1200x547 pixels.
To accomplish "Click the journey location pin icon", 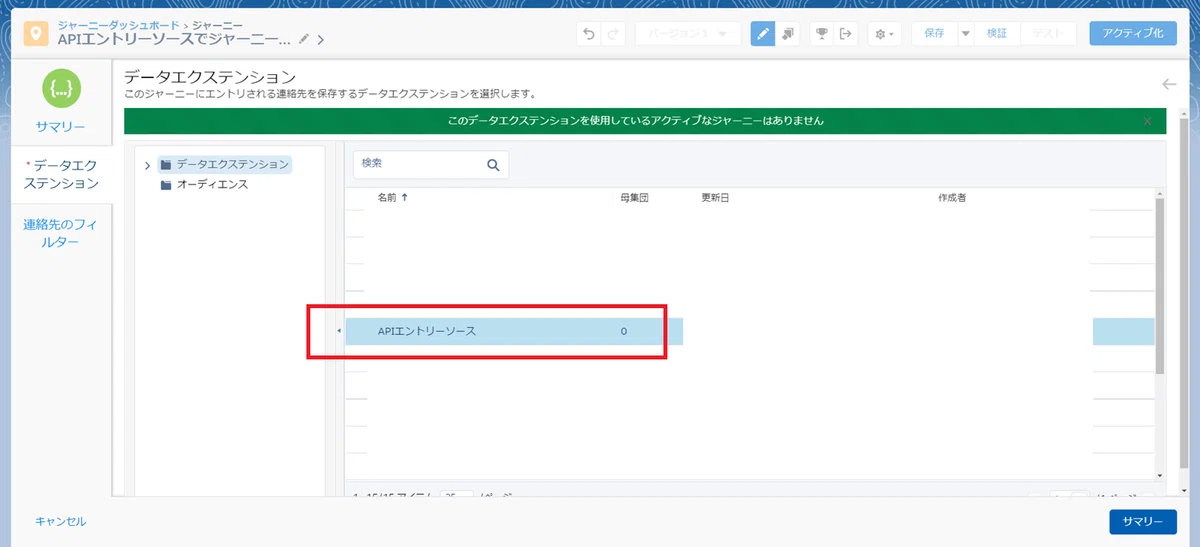I will click(x=35, y=33).
